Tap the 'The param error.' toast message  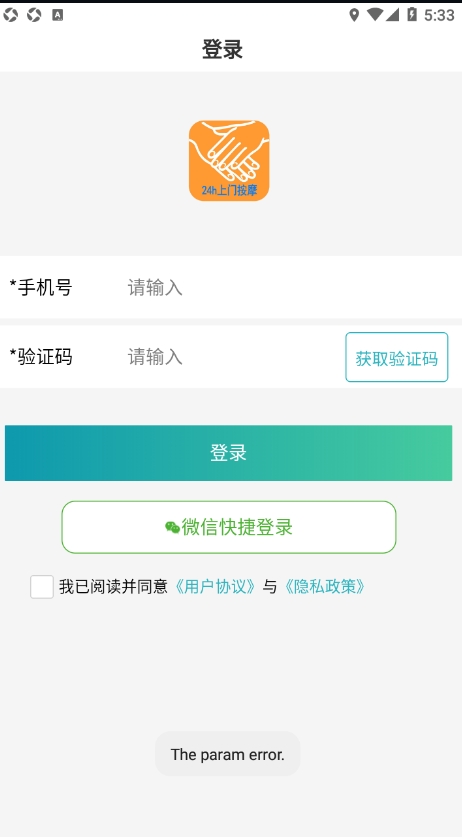228,754
